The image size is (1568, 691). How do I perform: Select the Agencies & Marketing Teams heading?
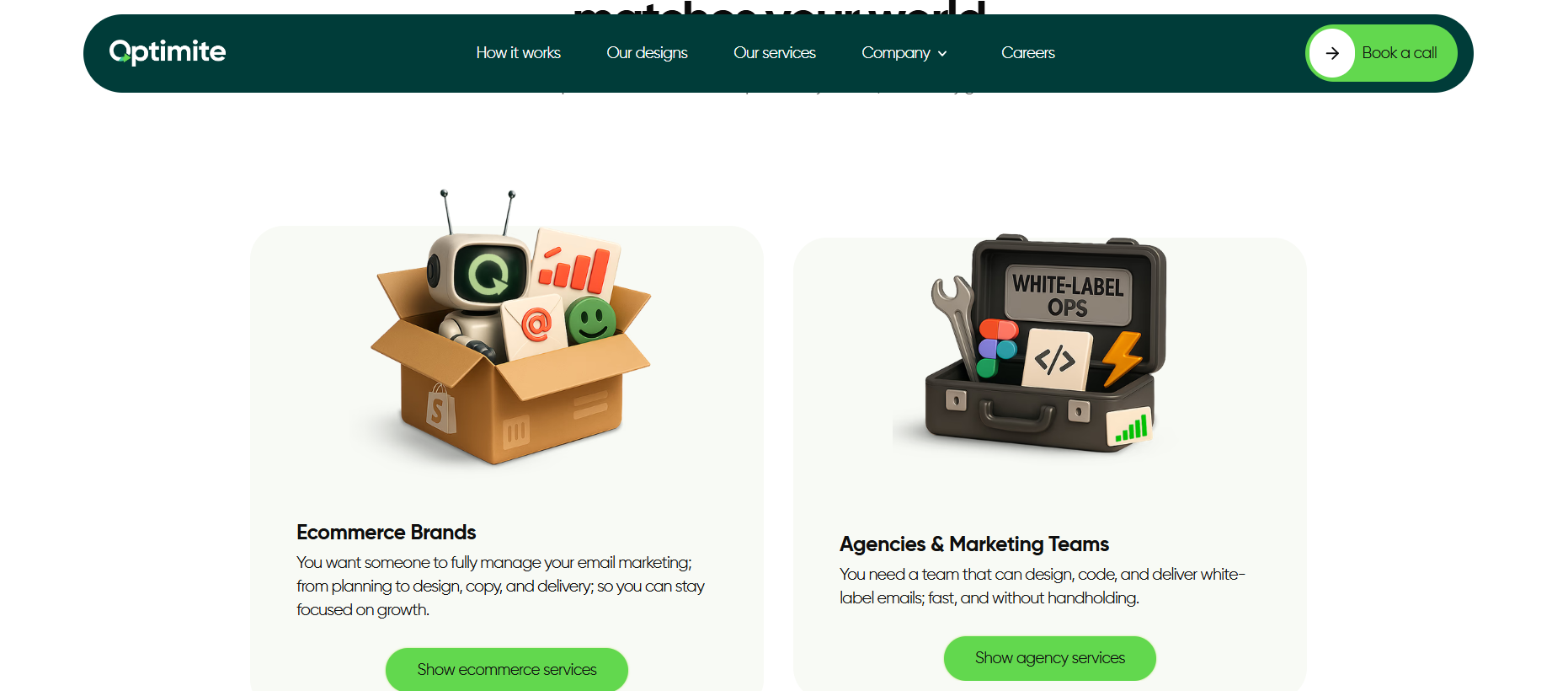[974, 544]
